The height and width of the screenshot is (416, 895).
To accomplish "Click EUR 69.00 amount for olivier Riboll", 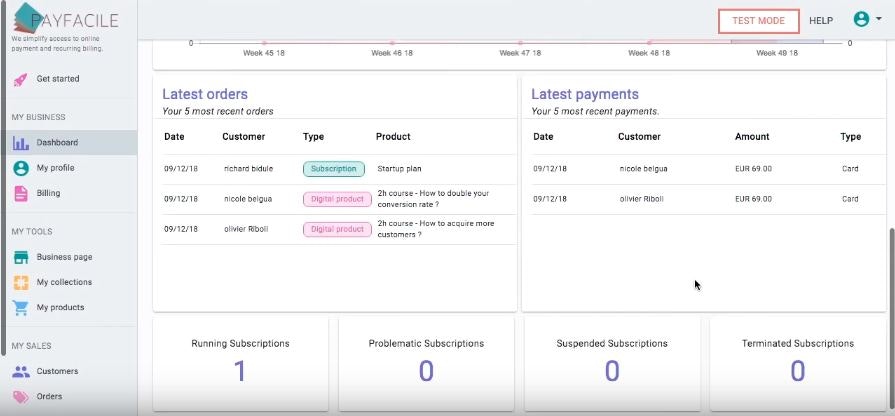I will (753, 199).
